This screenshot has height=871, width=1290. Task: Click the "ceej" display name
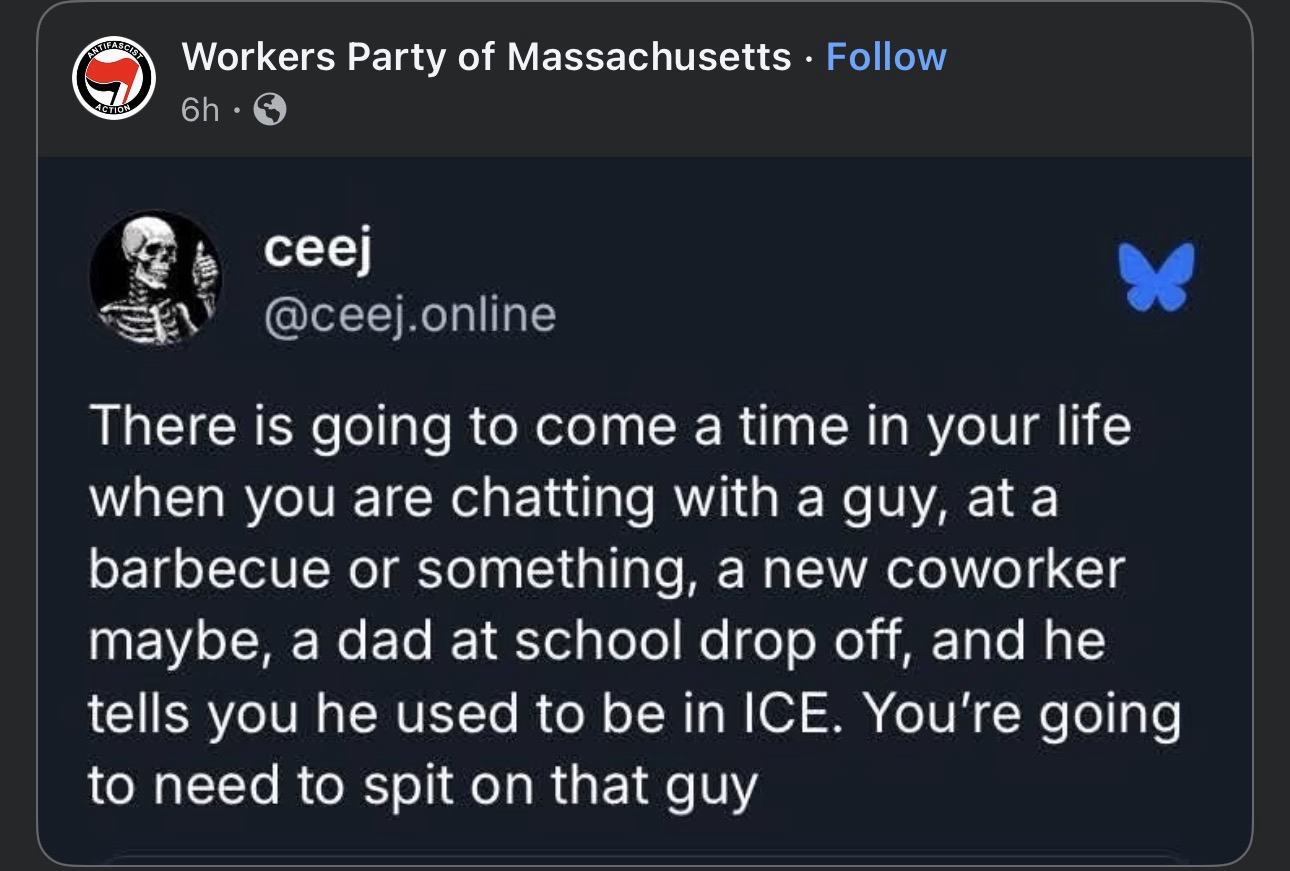pos(317,250)
